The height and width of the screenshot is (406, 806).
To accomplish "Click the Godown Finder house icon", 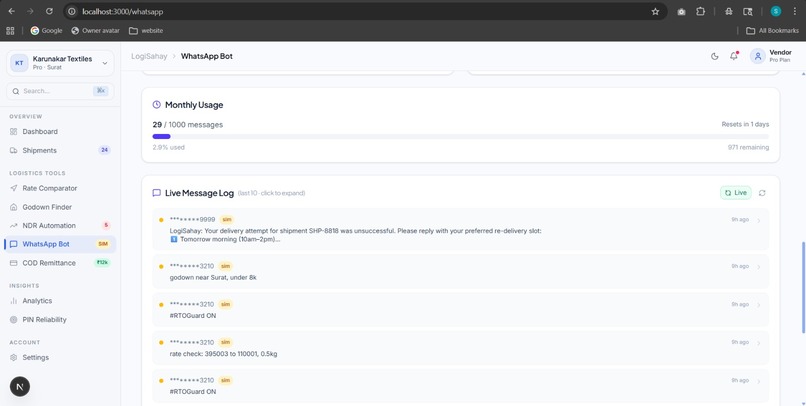I will tap(13, 207).
